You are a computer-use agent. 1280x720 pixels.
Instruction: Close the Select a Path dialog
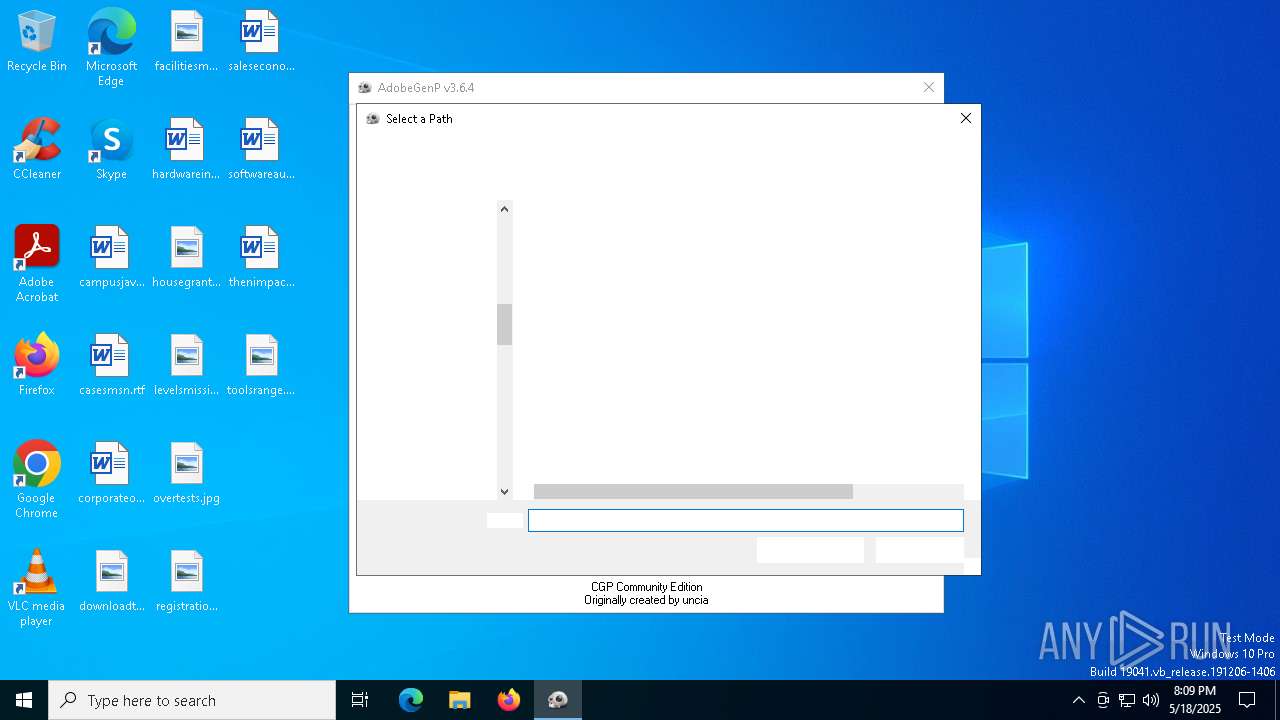965,118
